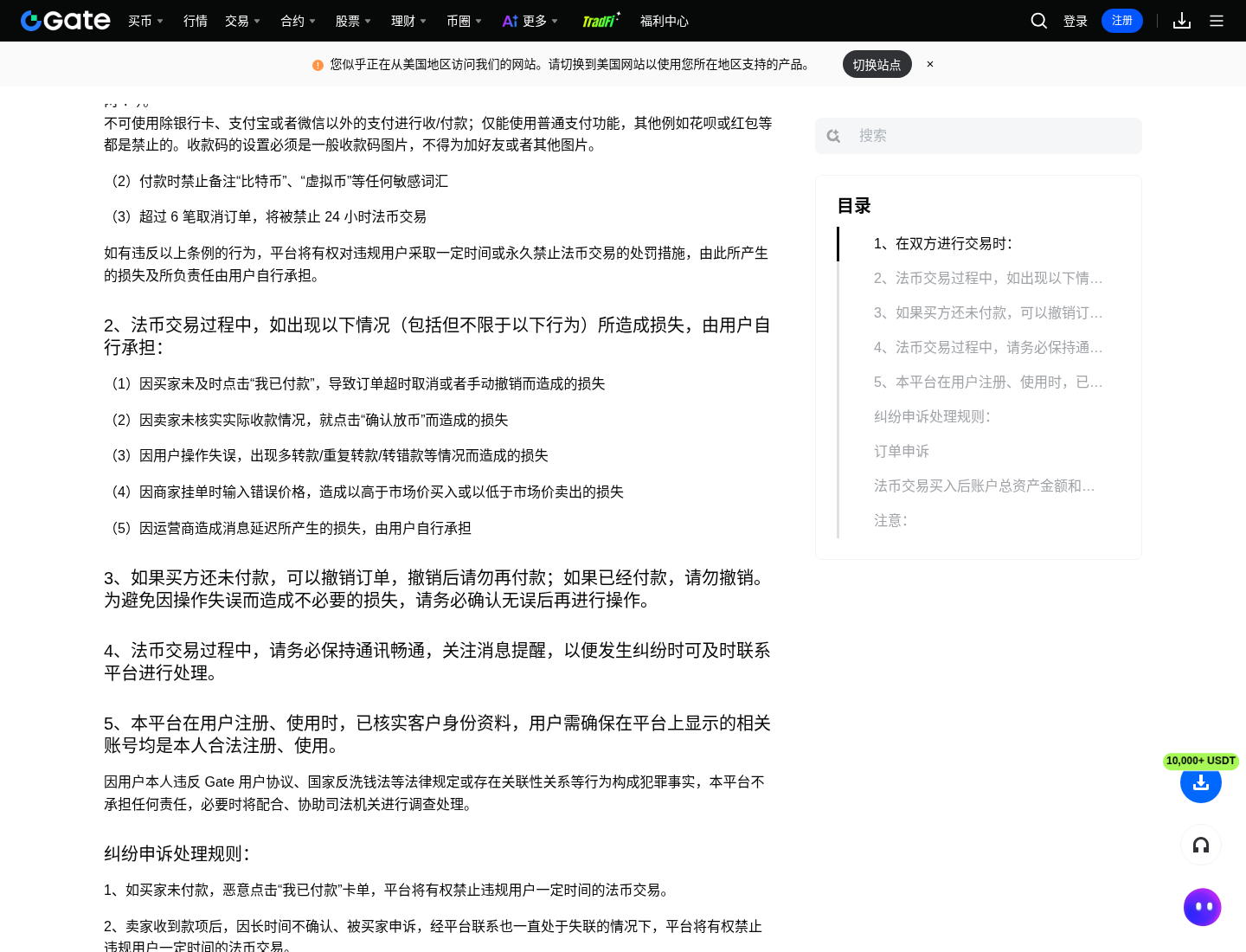This screenshot has width=1246, height=952.
Task: Jump to 注意 in contents
Action: pos(891,521)
